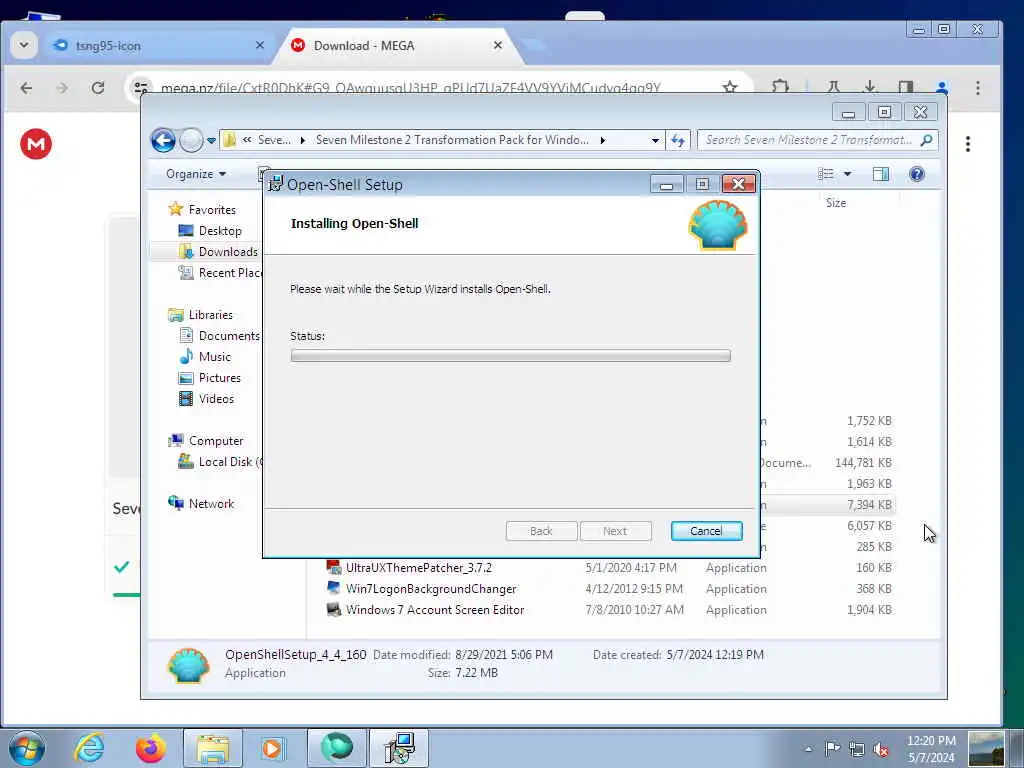Open Chrome extensions puzzle icon
Screen dimensions: 1024x768
point(780,88)
